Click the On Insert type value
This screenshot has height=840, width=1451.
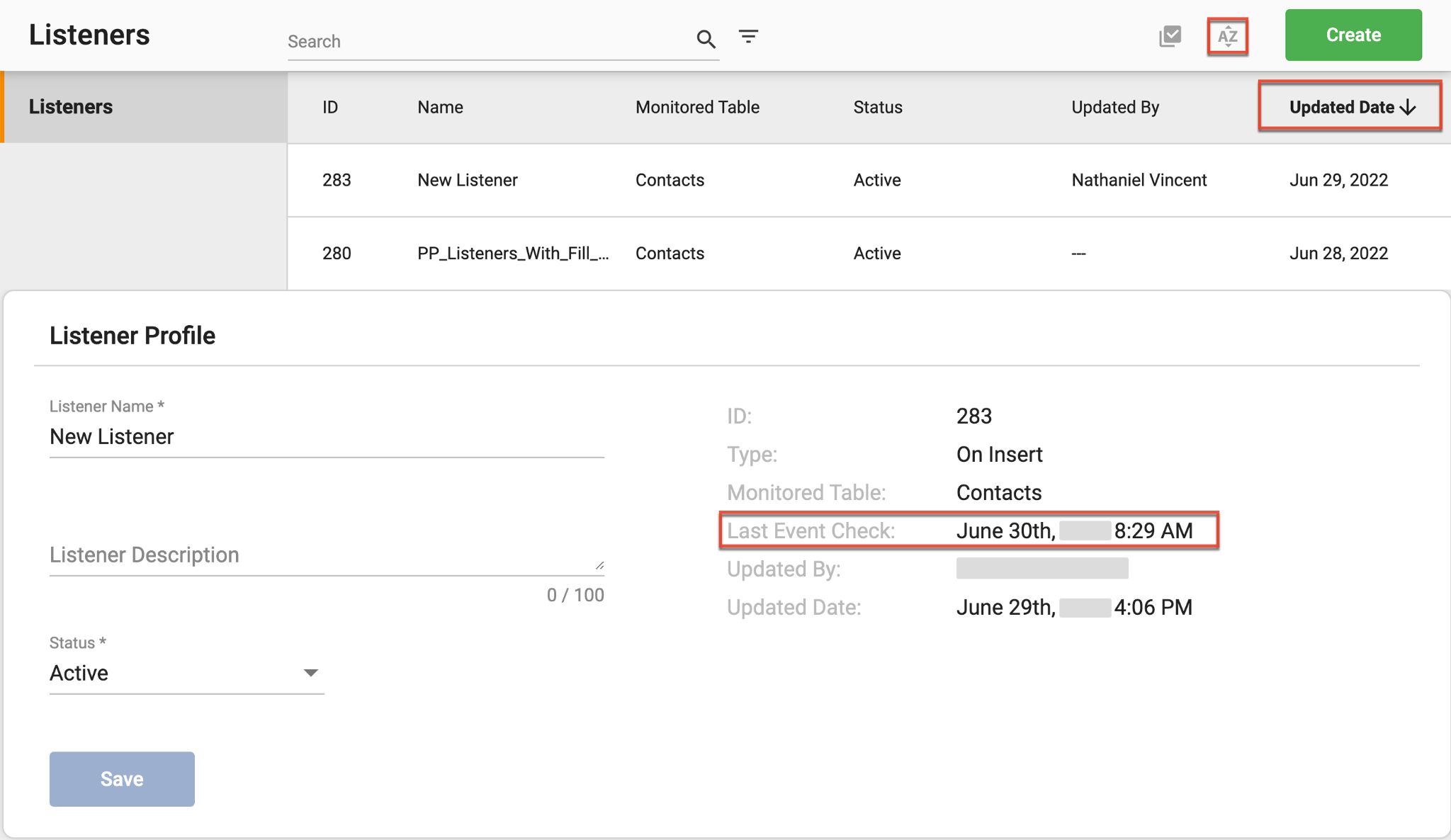pyautogui.click(x=999, y=455)
